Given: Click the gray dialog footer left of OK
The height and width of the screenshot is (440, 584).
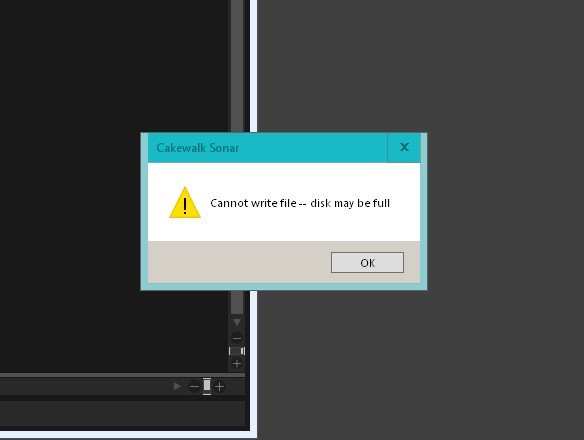Looking at the screenshot, I should pos(239,262).
